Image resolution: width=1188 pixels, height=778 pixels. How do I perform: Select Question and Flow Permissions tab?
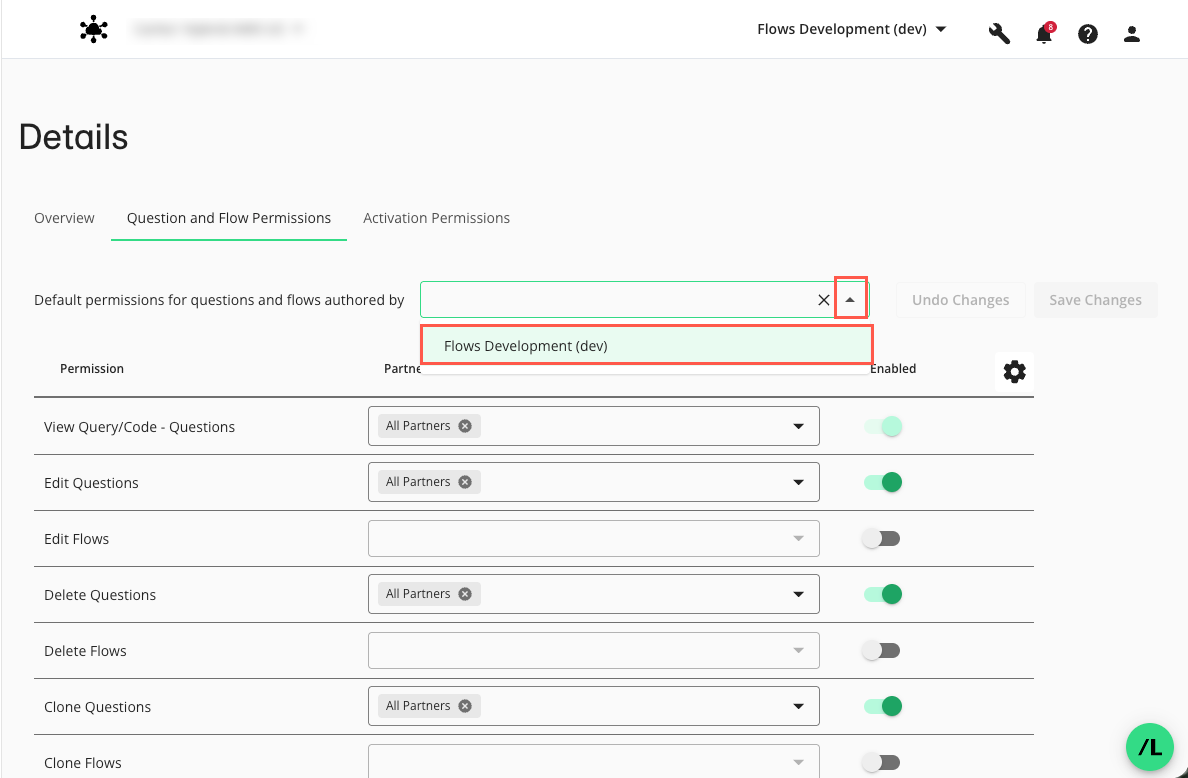point(229,218)
